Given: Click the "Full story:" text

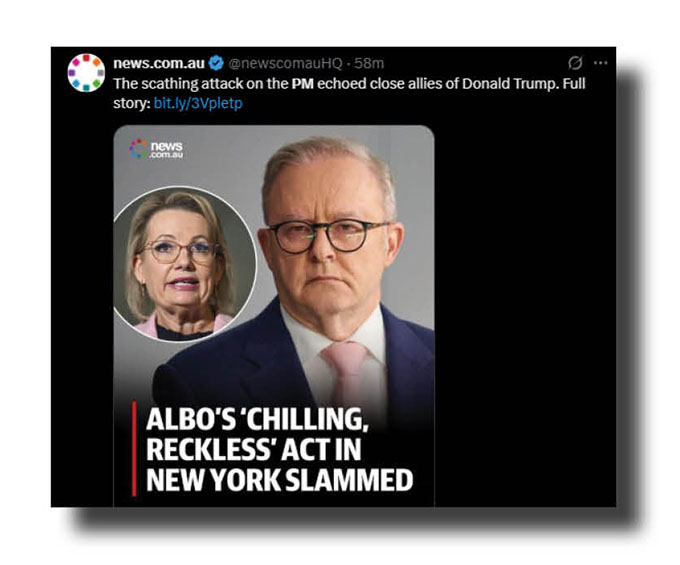Looking at the screenshot, I should tap(349, 93).
